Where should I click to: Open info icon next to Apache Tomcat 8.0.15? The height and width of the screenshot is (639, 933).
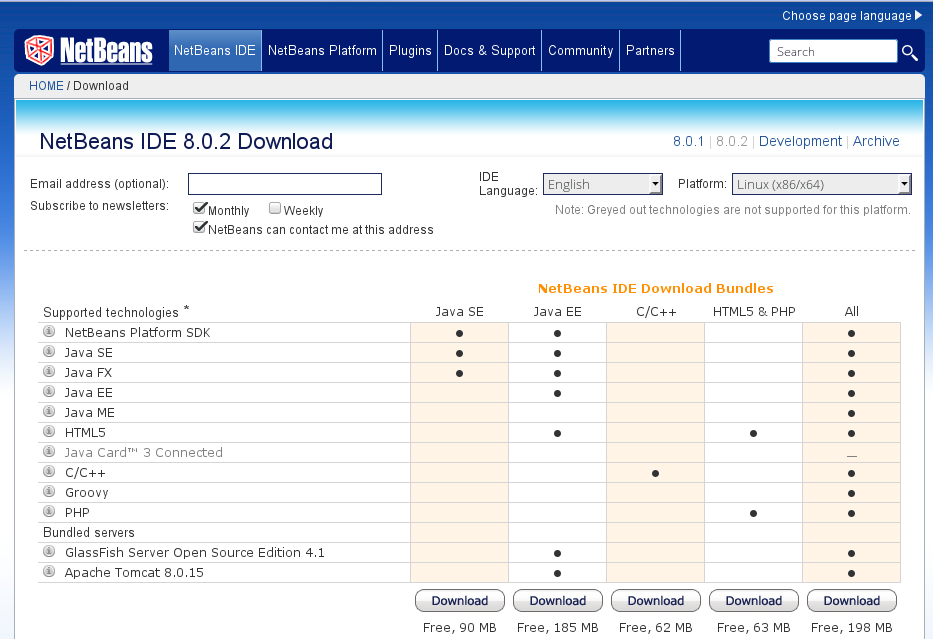pyautogui.click(x=48, y=572)
